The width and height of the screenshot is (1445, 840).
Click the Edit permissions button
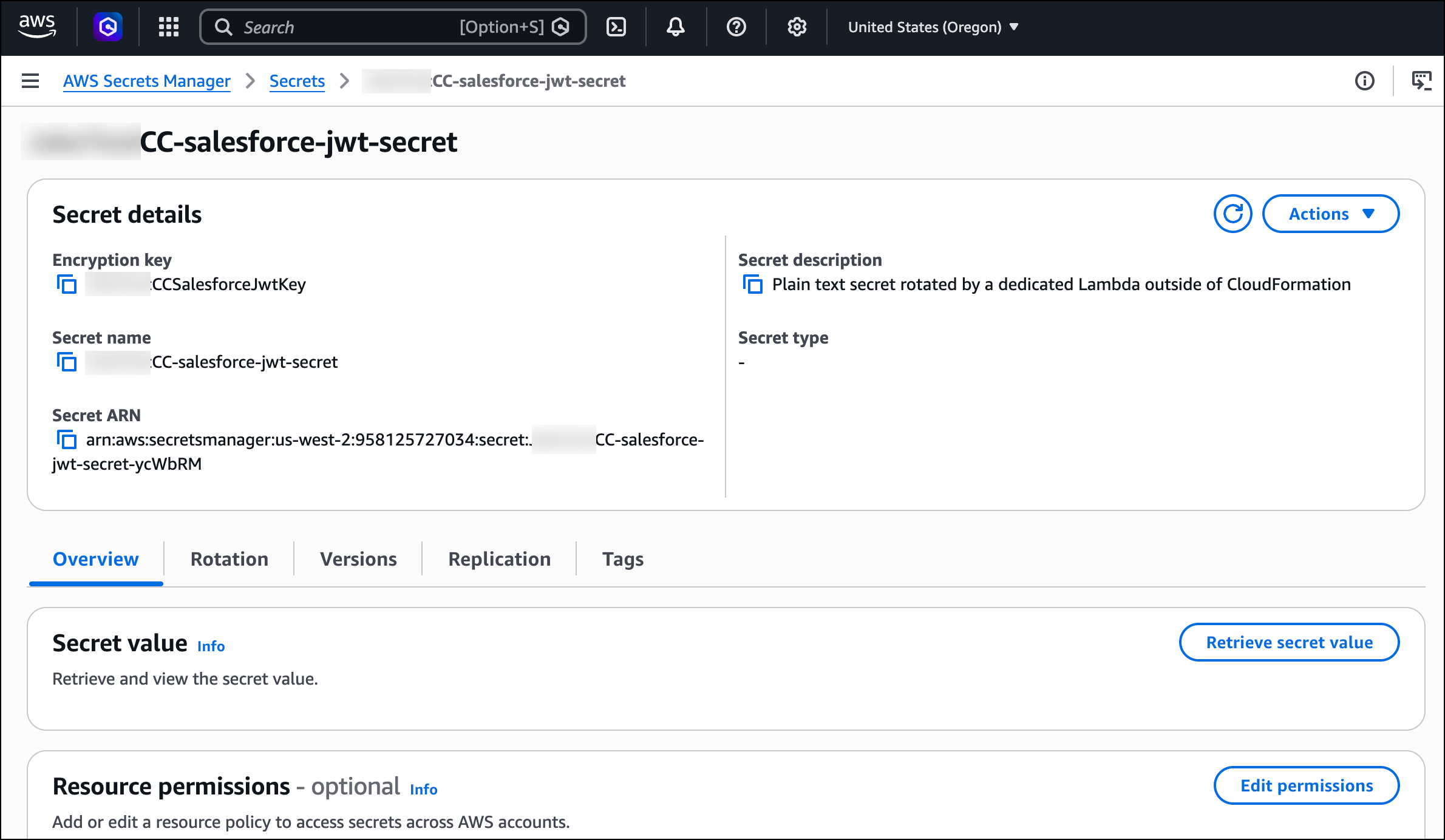point(1307,785)
